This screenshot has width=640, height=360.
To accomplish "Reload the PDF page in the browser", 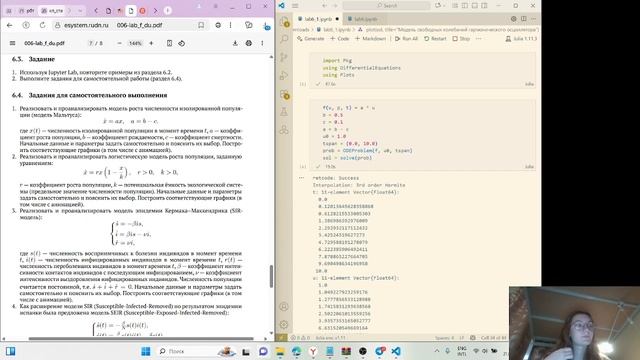I will [42, 25].
